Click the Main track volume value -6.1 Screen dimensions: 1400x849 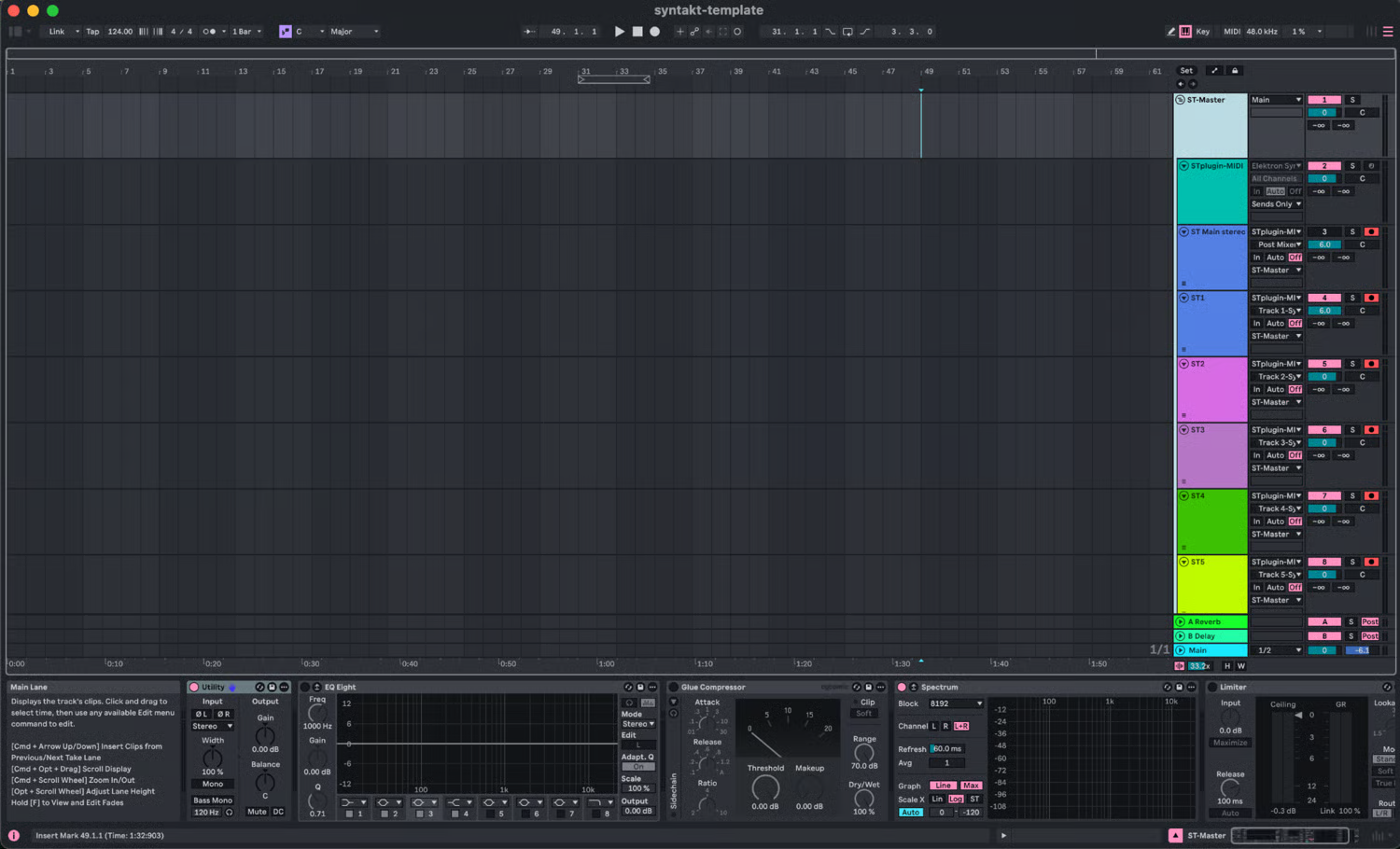[1362, 650]
